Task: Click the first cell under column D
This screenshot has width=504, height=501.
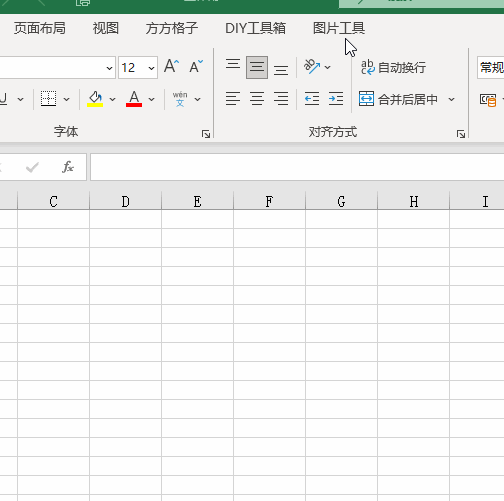Action: (125, 219)
